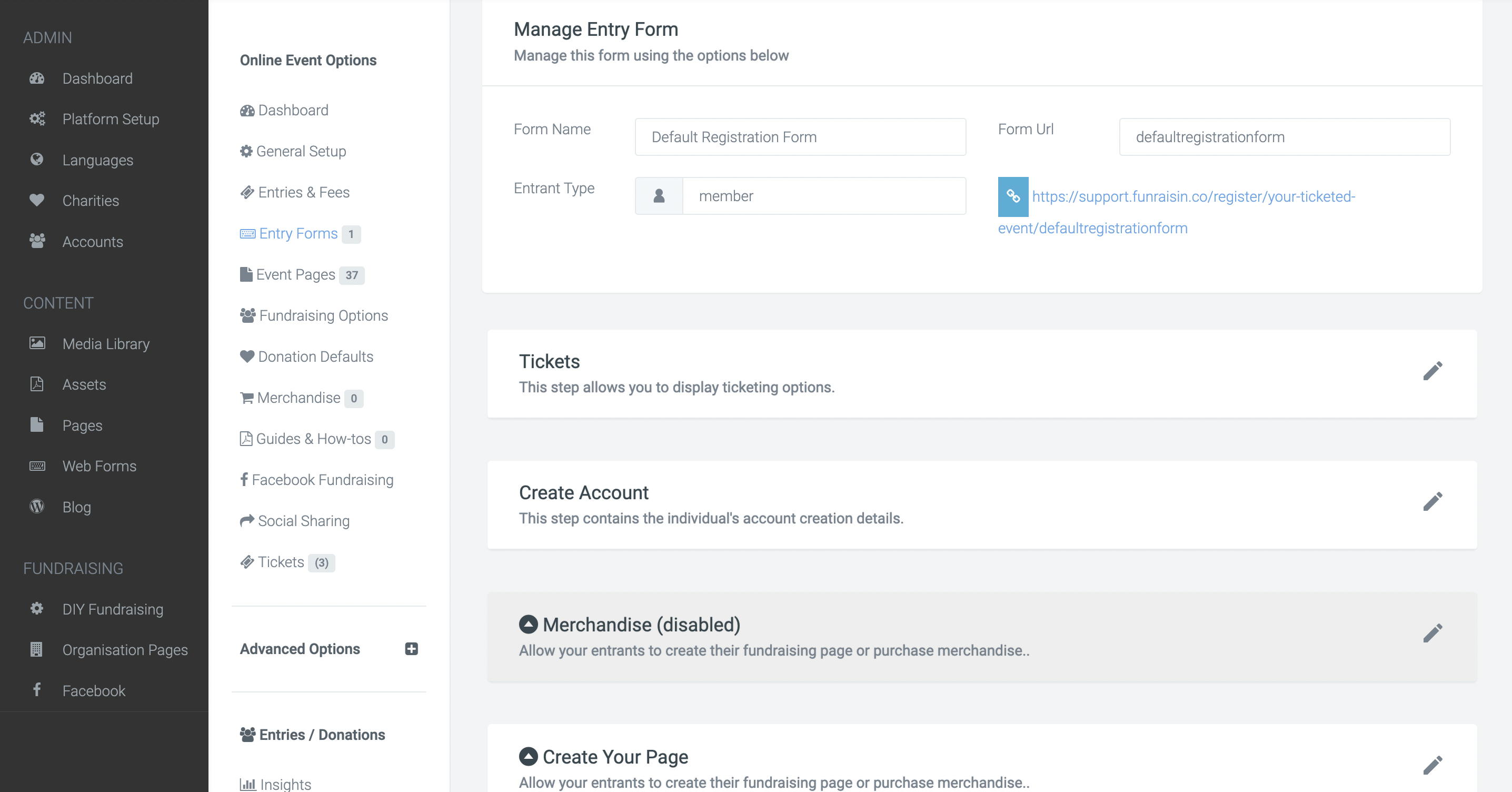
Task: Edit the Merchandise (disabled) step pencil icon
Action: 1433,633
